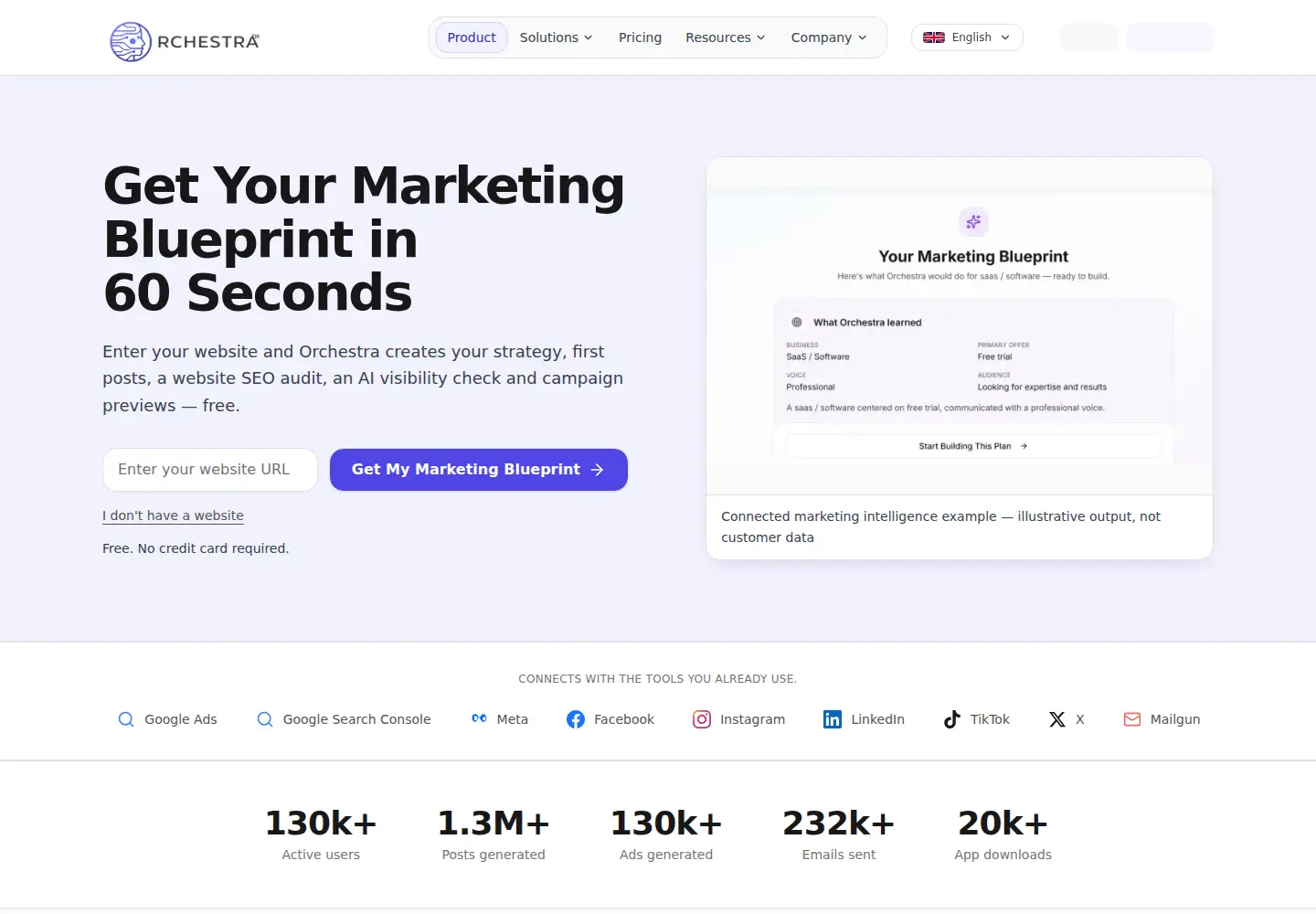
Task: Click Start Building This Plan in preview
Action: tap(973, 446)
